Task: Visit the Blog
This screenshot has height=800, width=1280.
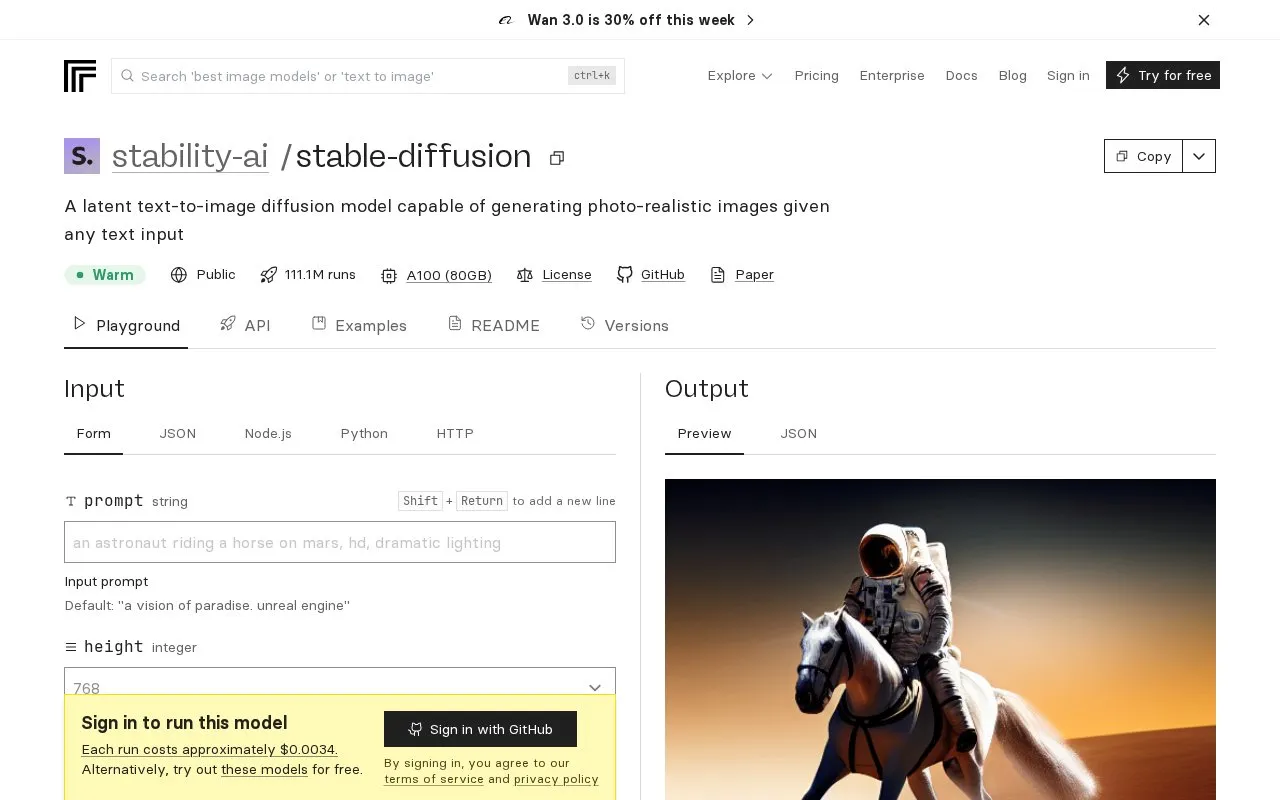Action: coord(1013,76)
